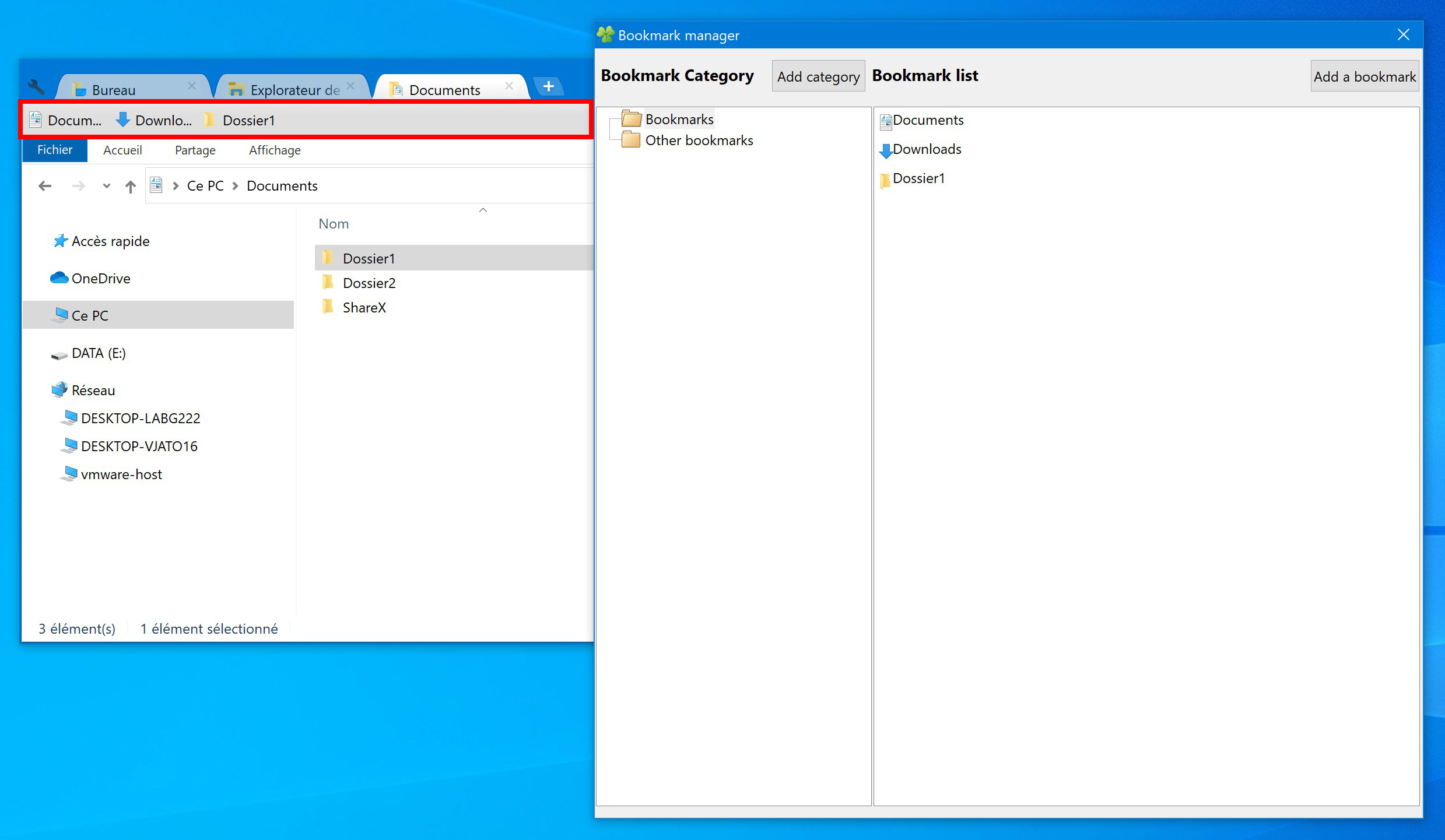Click the Other bookmarks folder icon
This screenshot has width=1445, height=840.
(x=632, y=140)
